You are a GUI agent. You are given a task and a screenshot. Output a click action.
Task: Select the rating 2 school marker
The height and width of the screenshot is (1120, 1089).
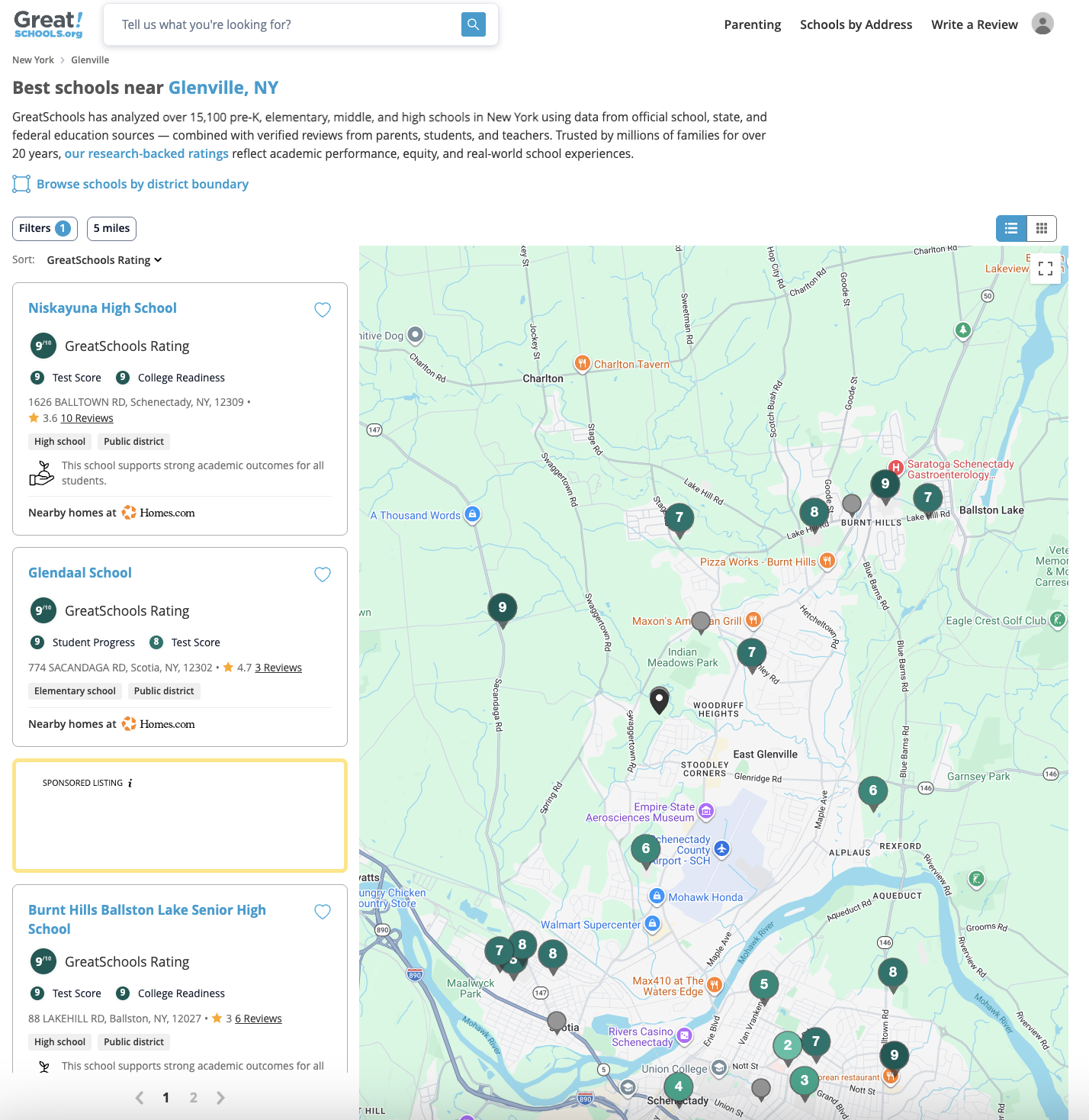[788, 1047]
